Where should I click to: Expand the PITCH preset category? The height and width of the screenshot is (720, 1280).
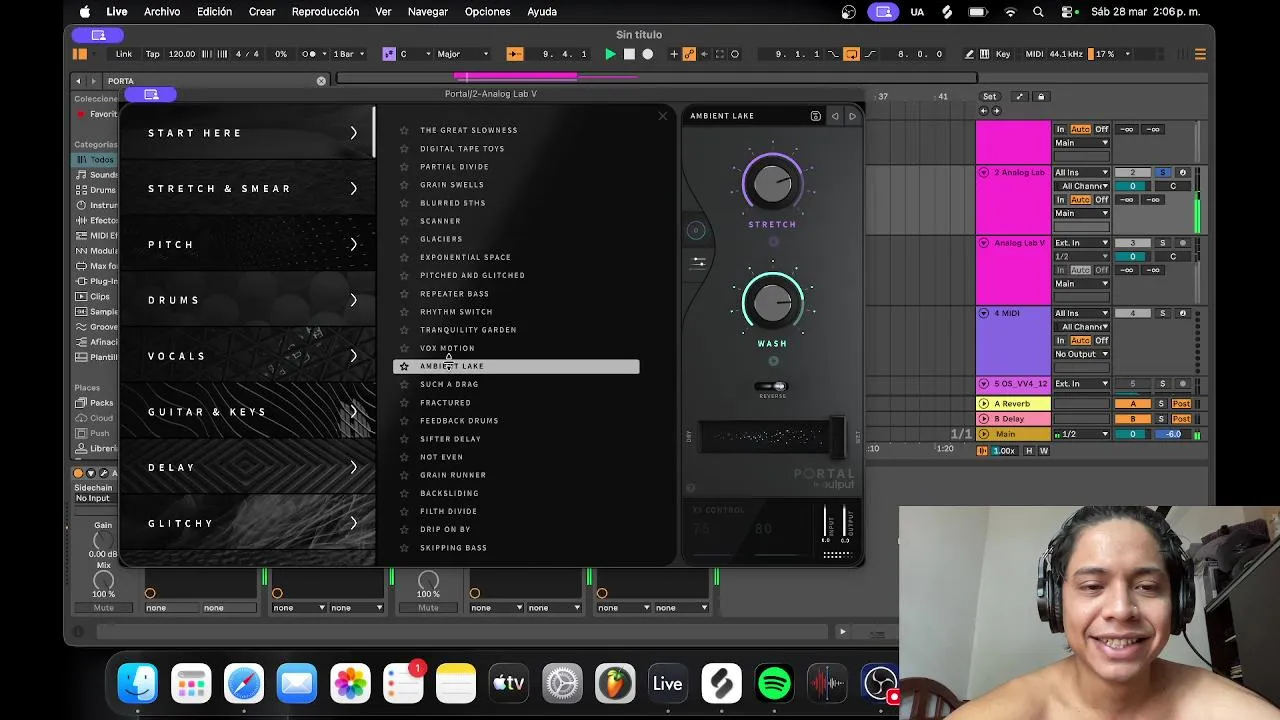[247, 244]
